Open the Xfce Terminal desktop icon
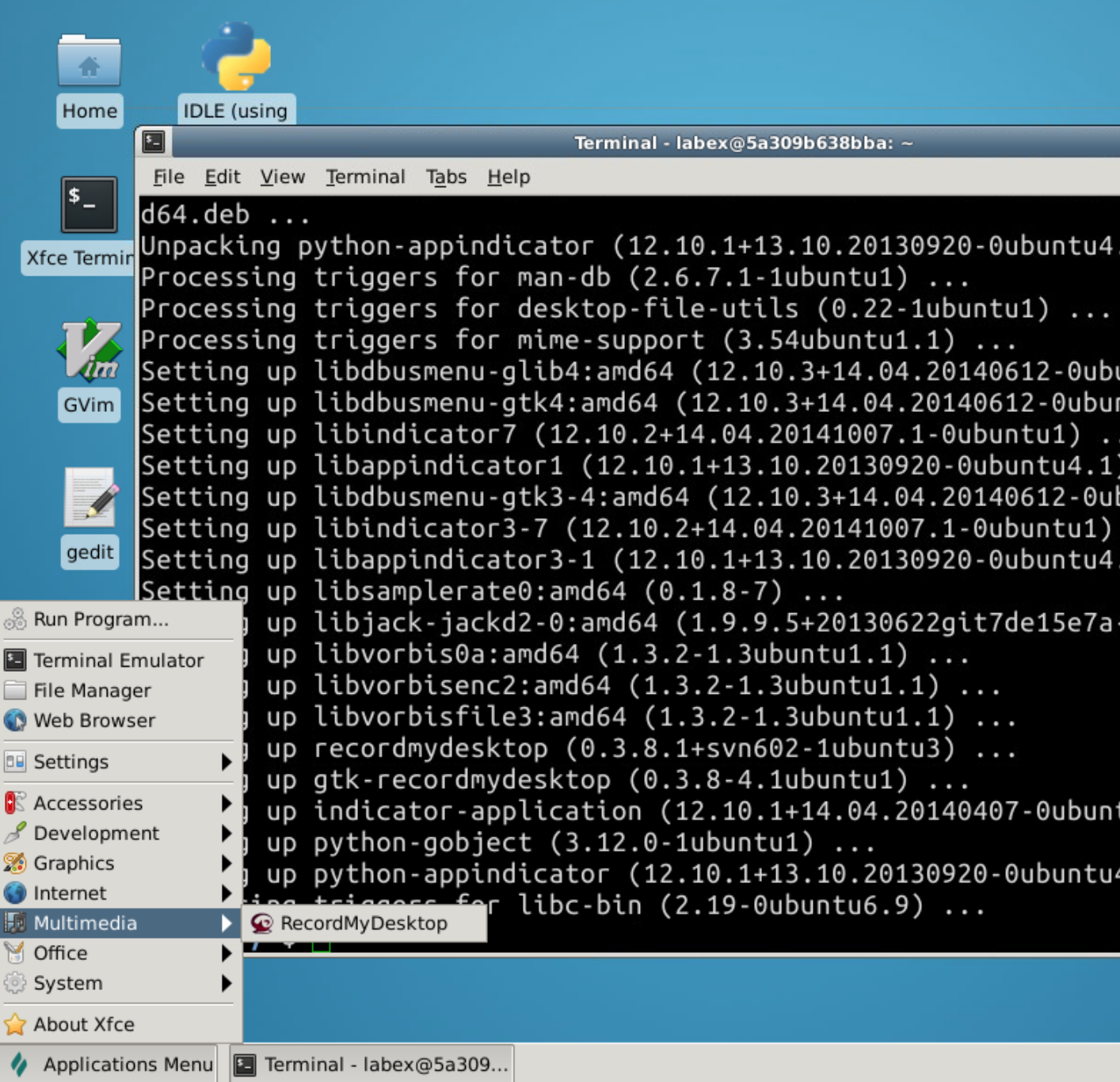 pos(89,205)
